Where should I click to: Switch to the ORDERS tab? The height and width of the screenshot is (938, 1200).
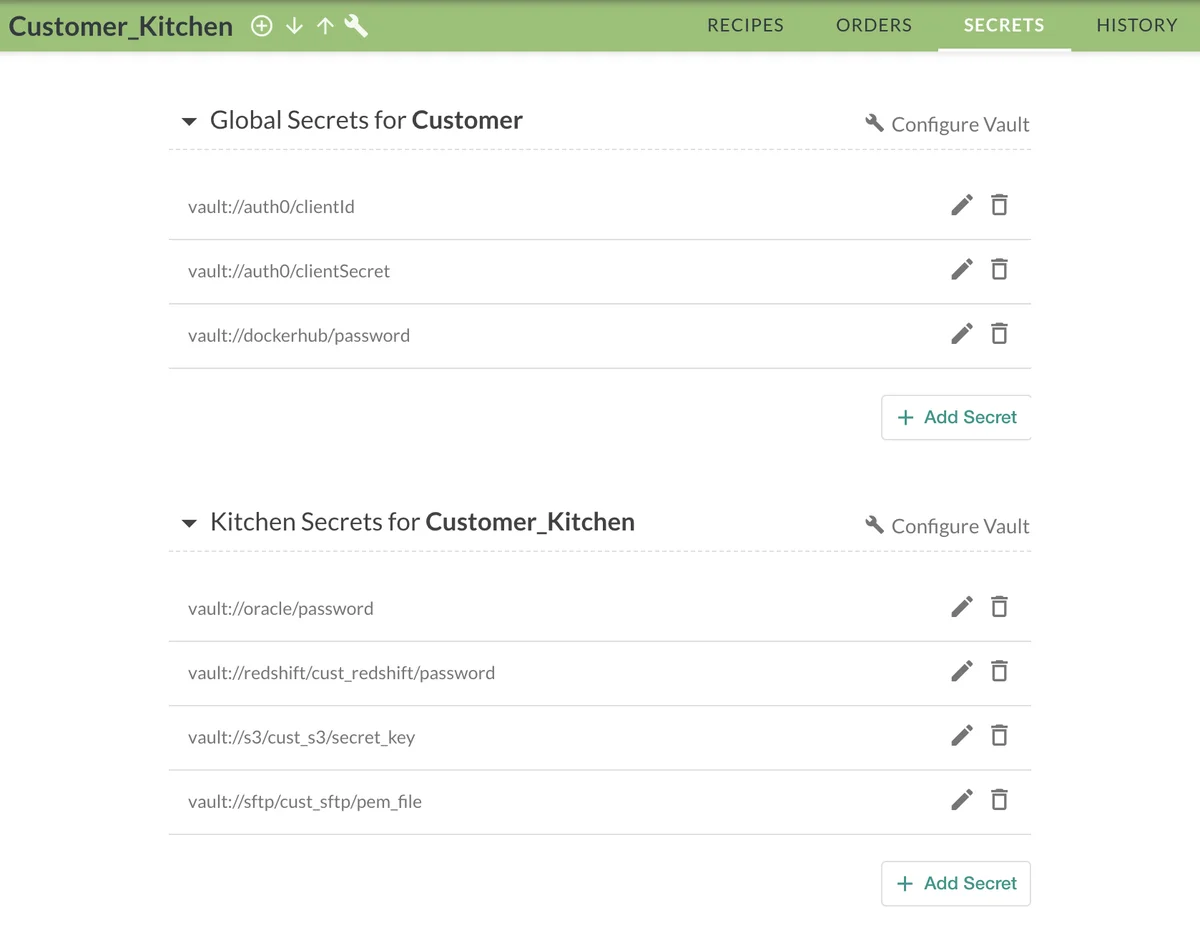tap(873, 25)
